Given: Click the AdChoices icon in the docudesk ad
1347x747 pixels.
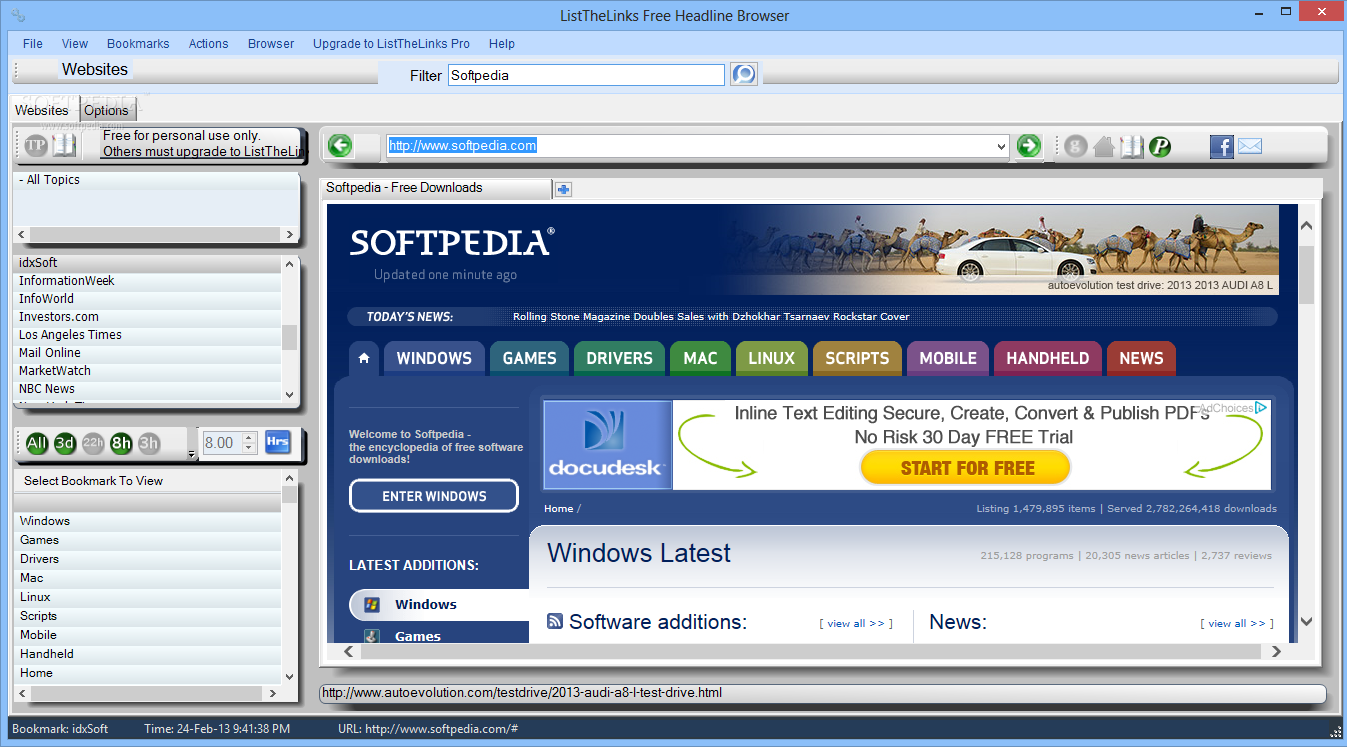Looking at the screenshot, I should pos(1262,407).
